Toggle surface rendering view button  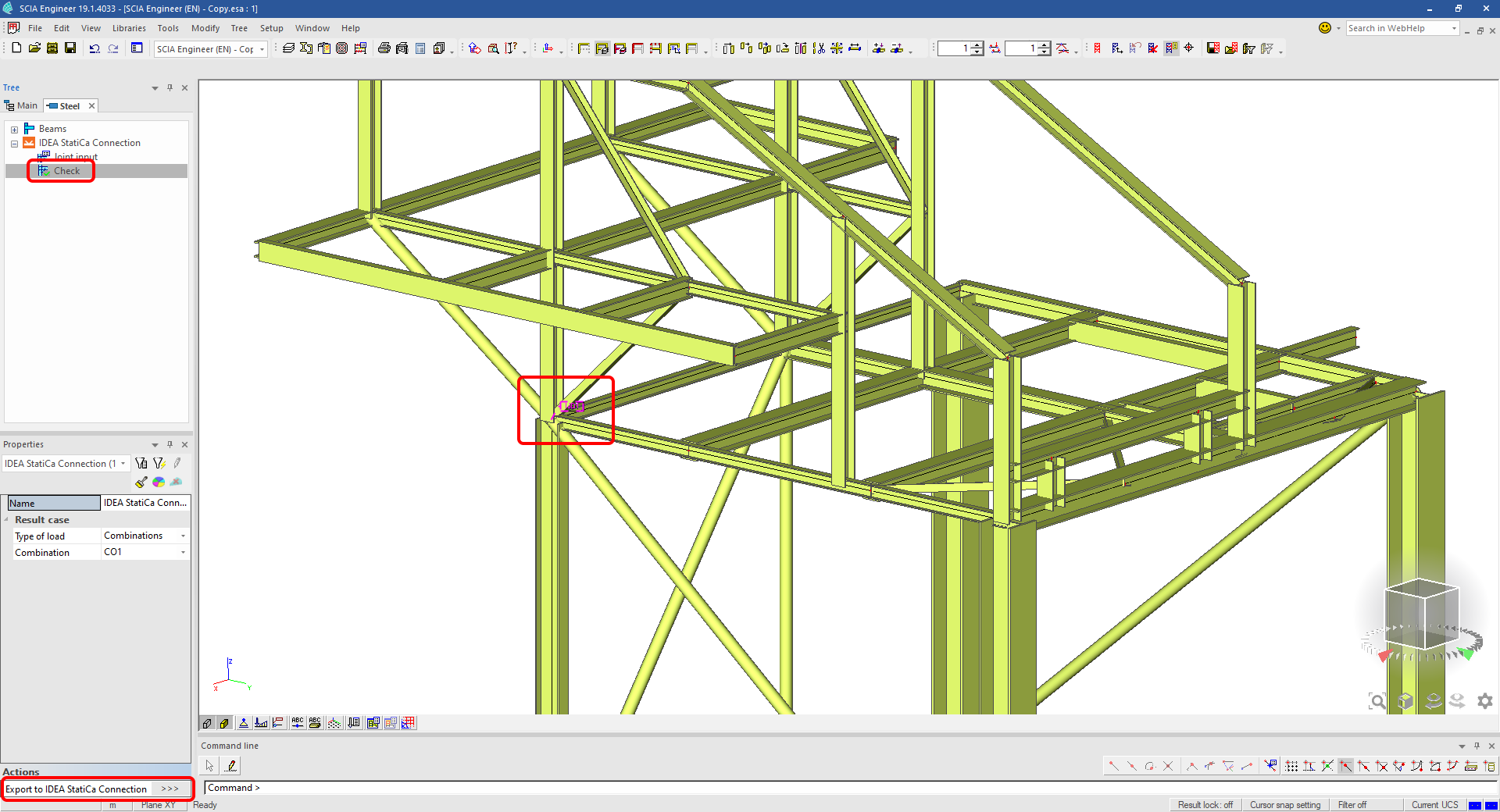224,723
